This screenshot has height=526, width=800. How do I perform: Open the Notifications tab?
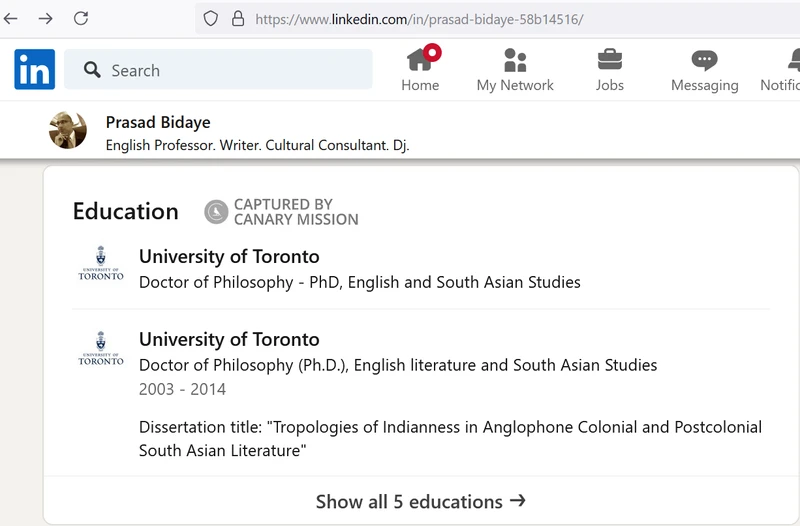pos(781,70)
